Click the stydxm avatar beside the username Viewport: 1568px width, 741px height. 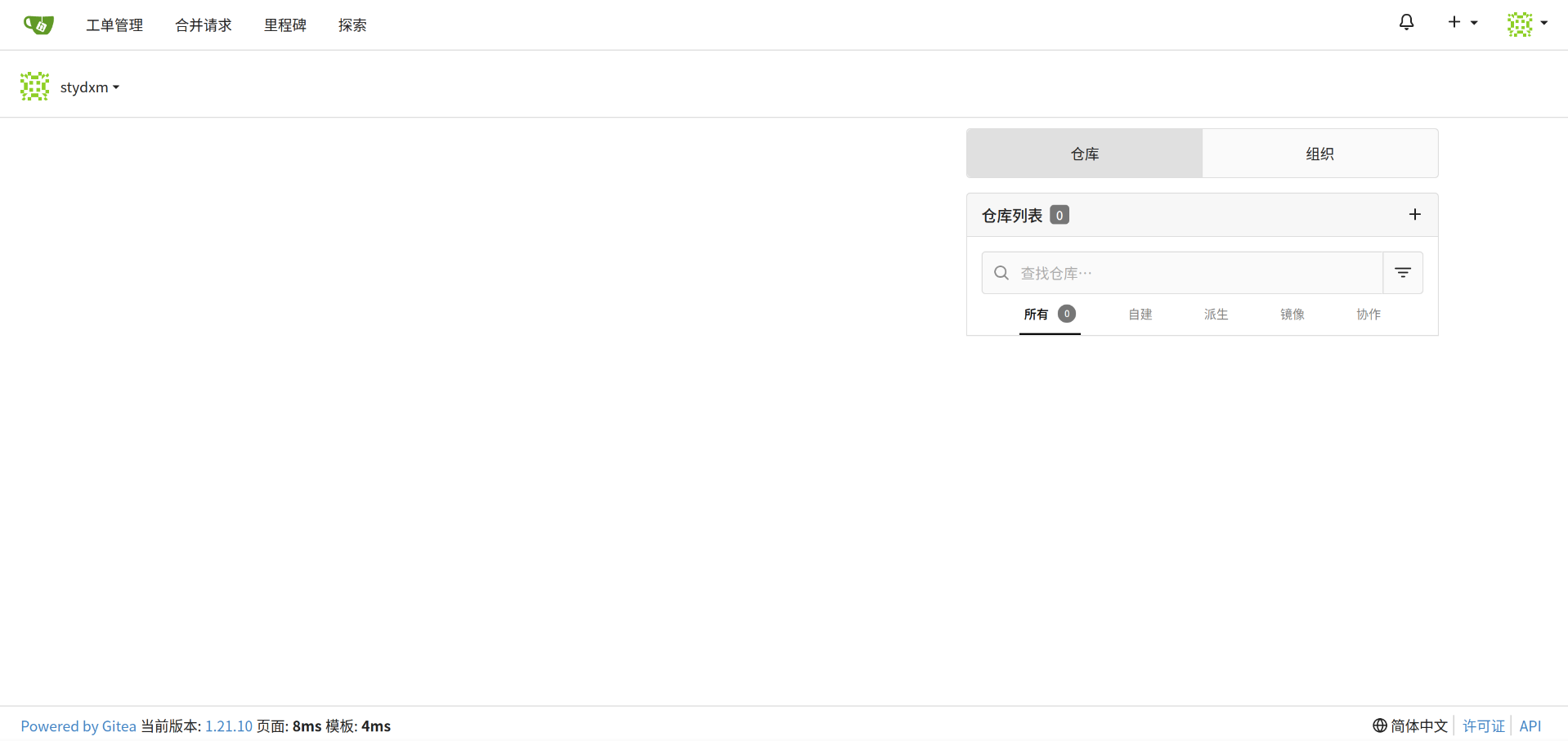coord(34,87)
